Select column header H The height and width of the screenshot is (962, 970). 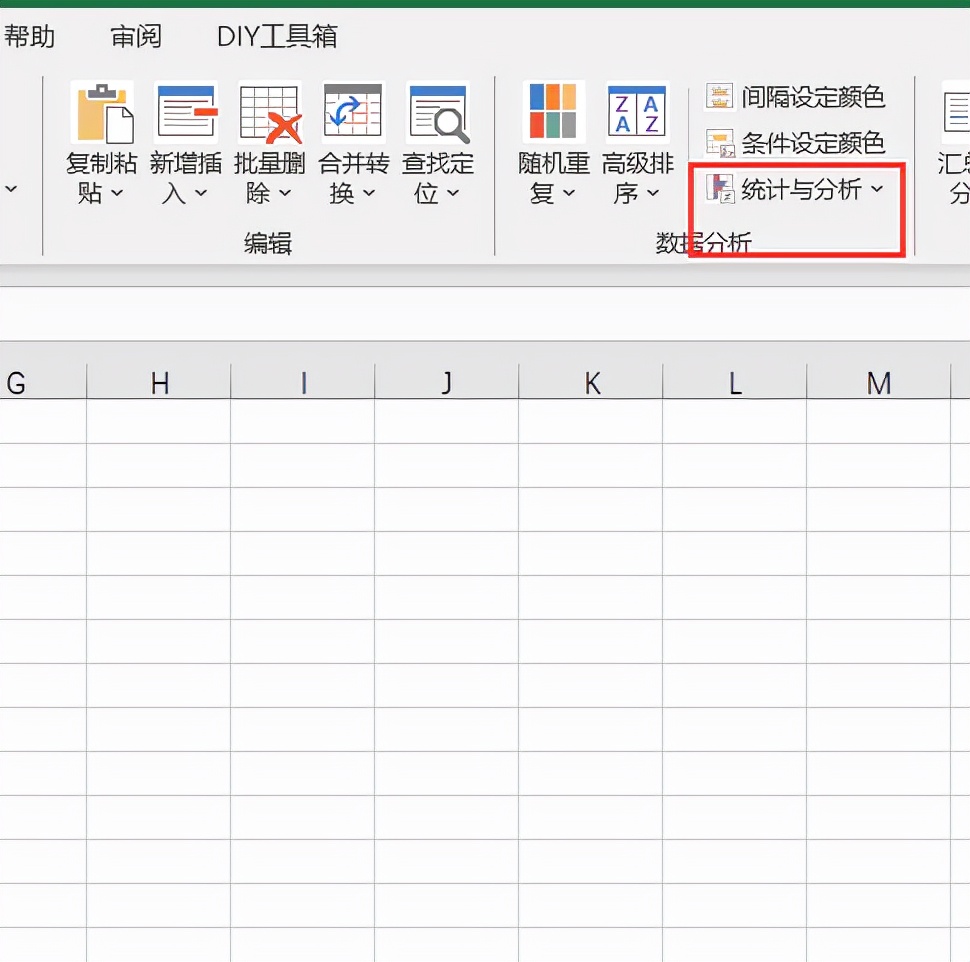158,382
